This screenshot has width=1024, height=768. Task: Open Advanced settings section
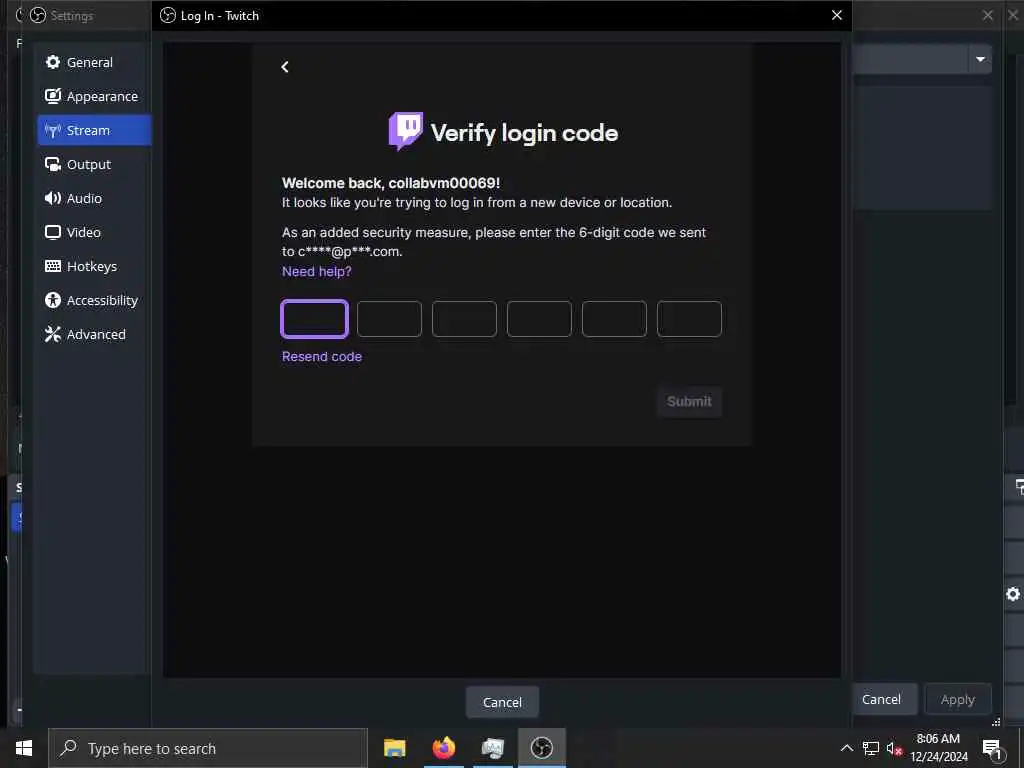[x=94, y=334]
